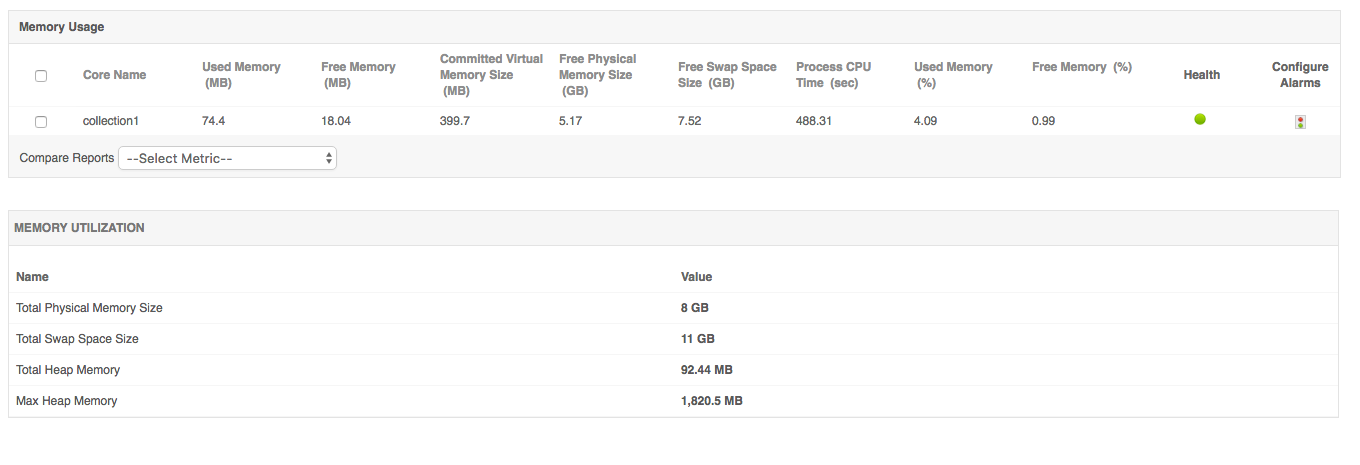Click the Total Heap Memory value
The image size is (1360, 465).
tap(706, 370)
